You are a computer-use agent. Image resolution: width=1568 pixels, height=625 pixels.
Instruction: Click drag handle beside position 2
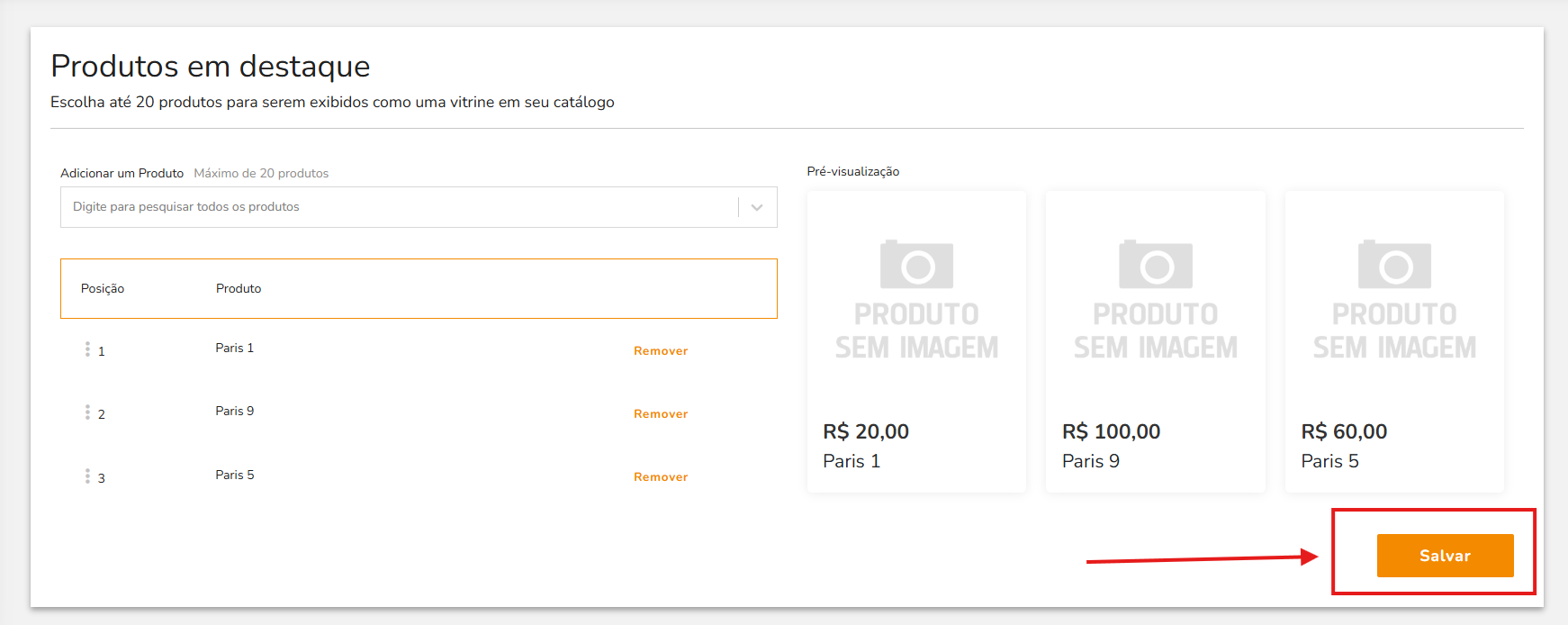click(87, 412)
